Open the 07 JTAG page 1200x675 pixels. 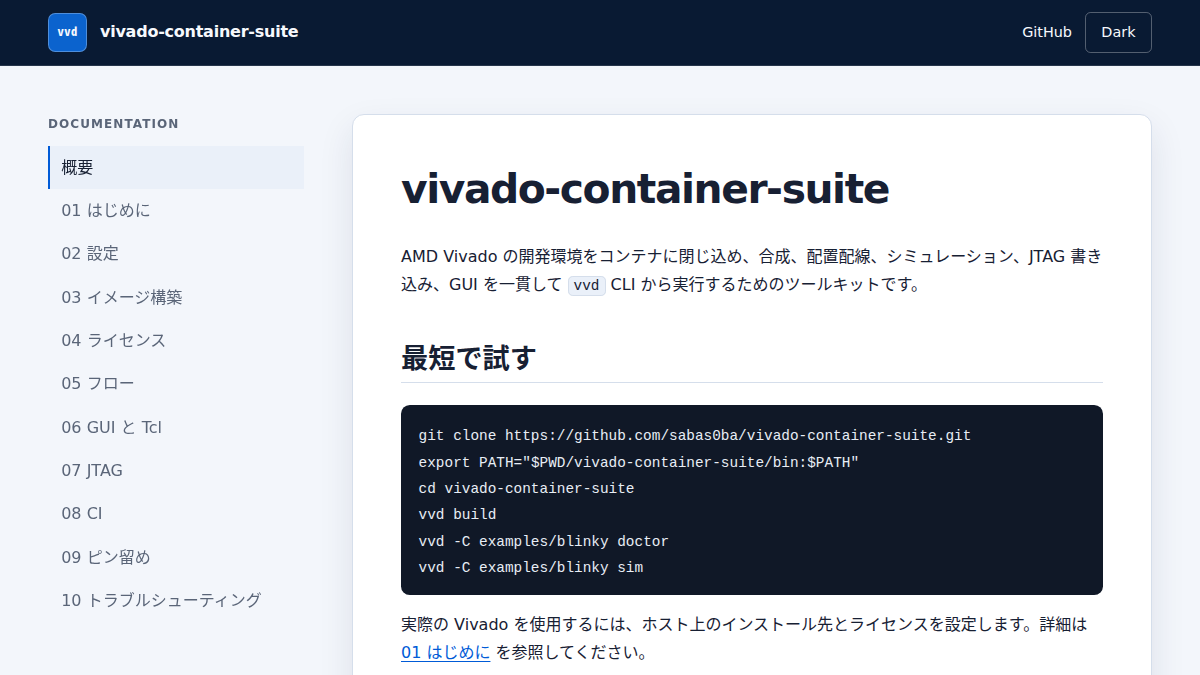point(176,470)
